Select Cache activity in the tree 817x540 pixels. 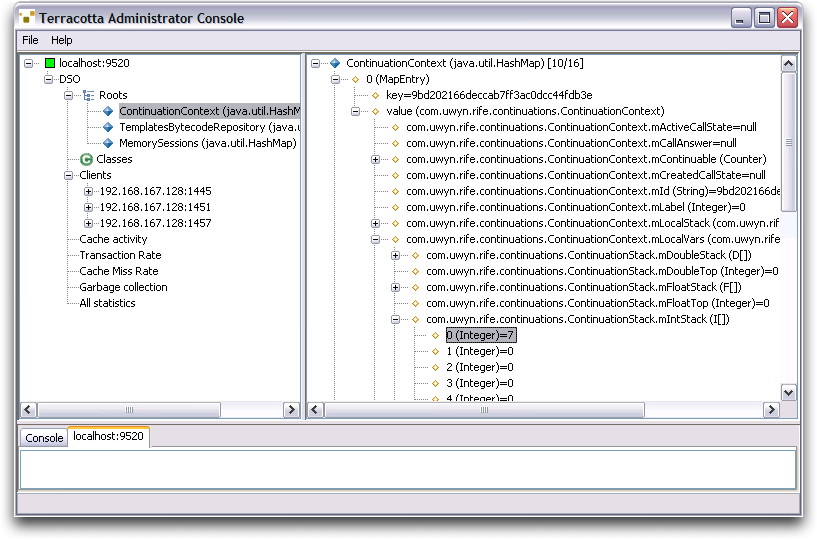(x=113, y=239)
